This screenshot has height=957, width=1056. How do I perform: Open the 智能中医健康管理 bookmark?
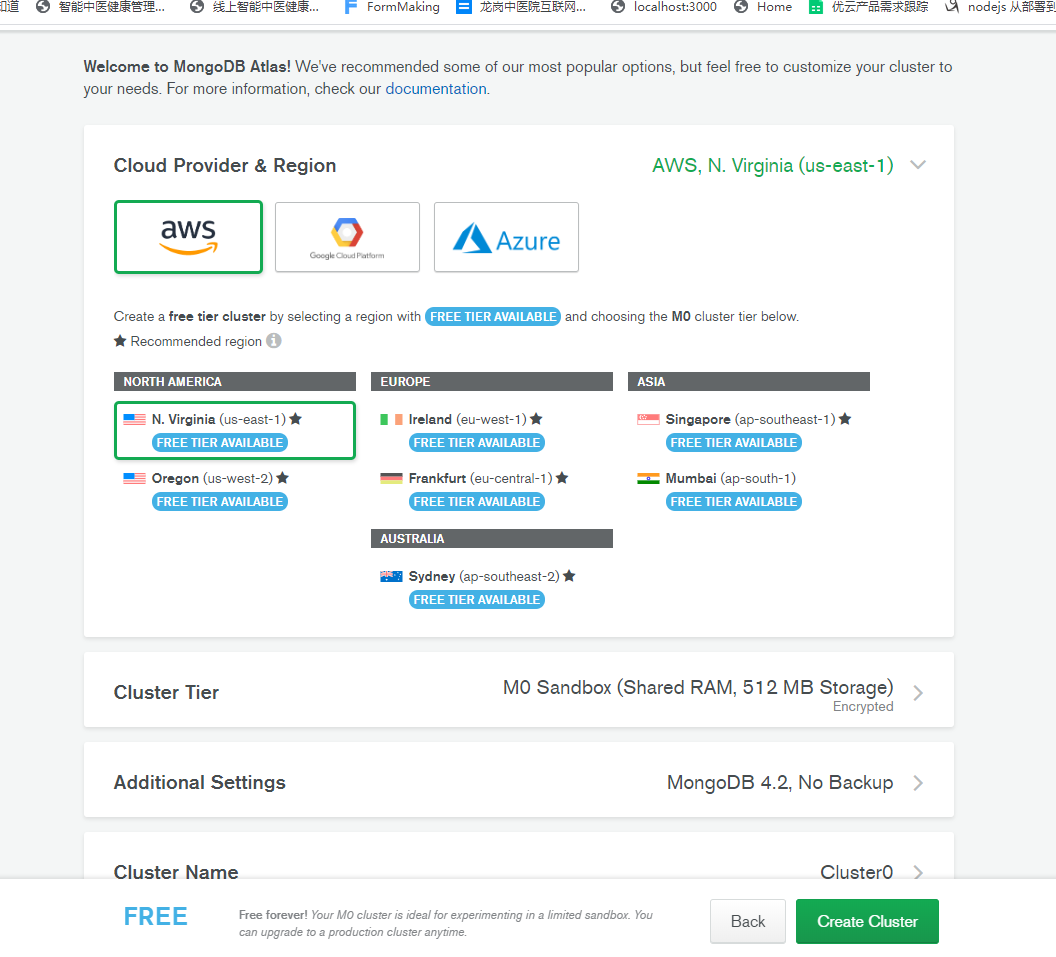tap(100, 7)
